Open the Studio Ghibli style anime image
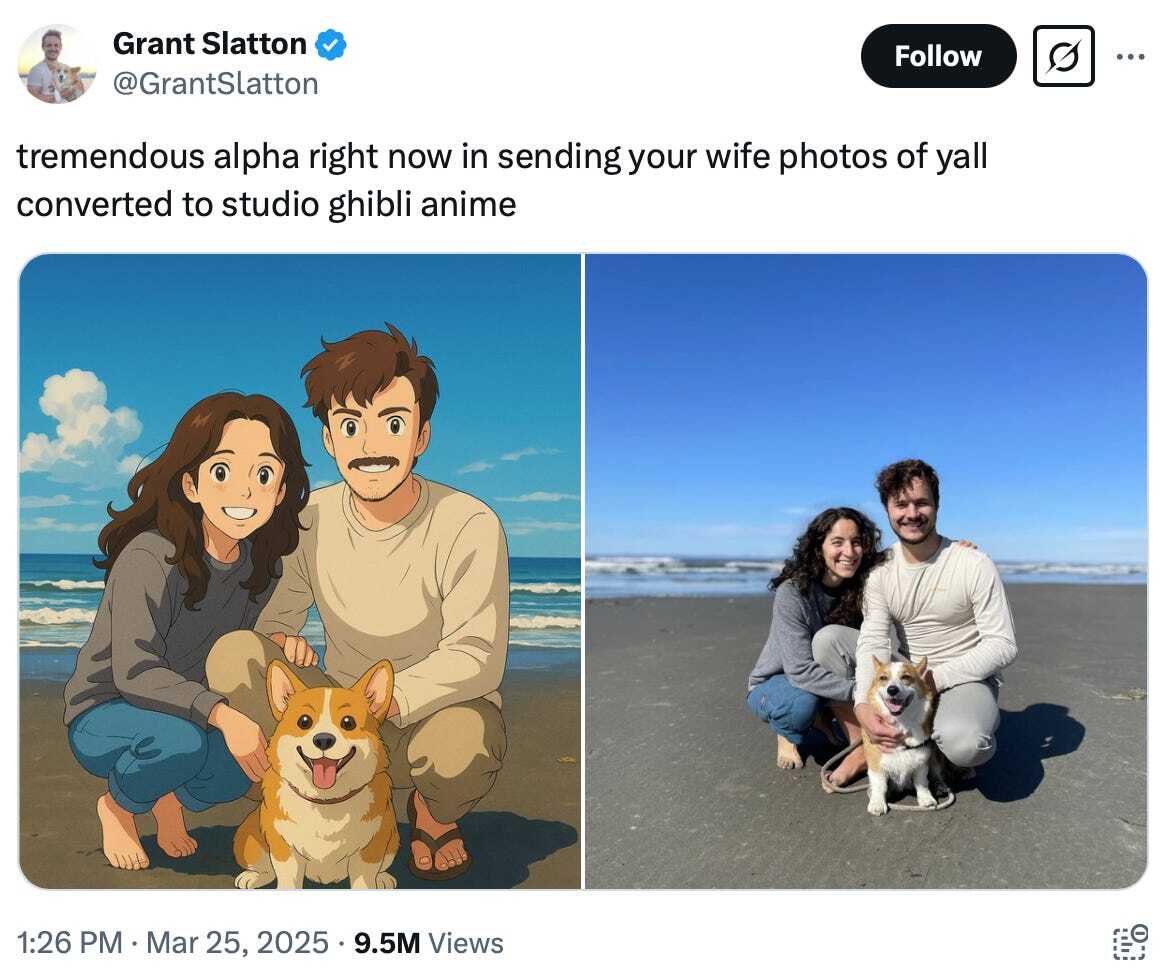 point(299,571)
